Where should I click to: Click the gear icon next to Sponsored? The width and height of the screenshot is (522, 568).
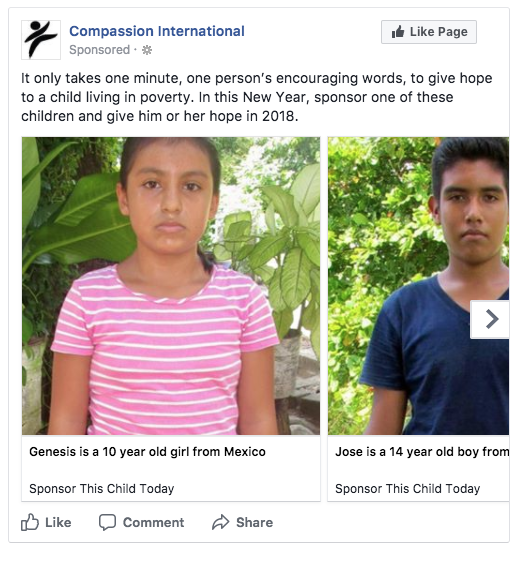pyautogui.click(x=147, y=50)
